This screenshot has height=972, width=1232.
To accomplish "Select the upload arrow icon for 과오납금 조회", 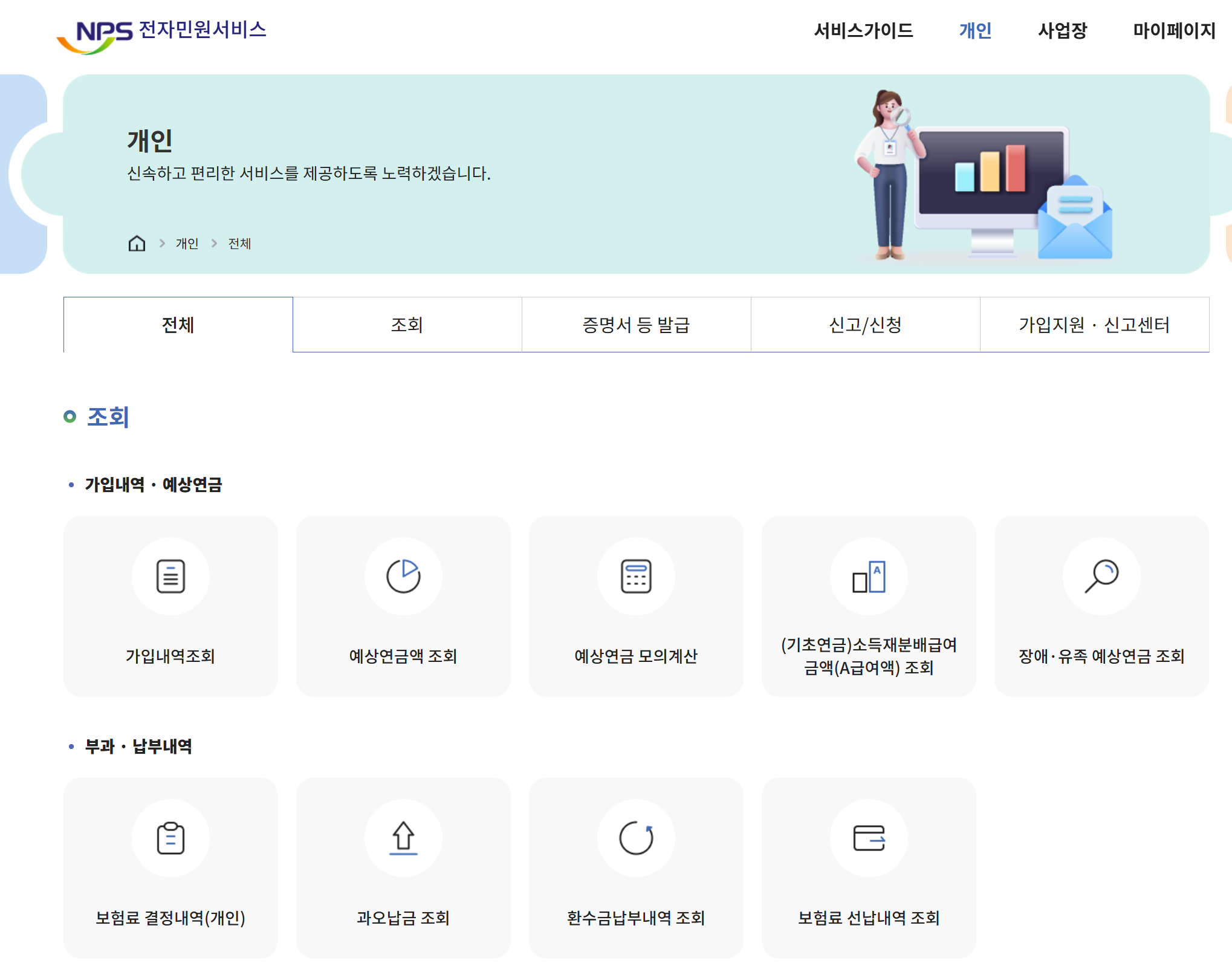I will click(x=403, y=838).
